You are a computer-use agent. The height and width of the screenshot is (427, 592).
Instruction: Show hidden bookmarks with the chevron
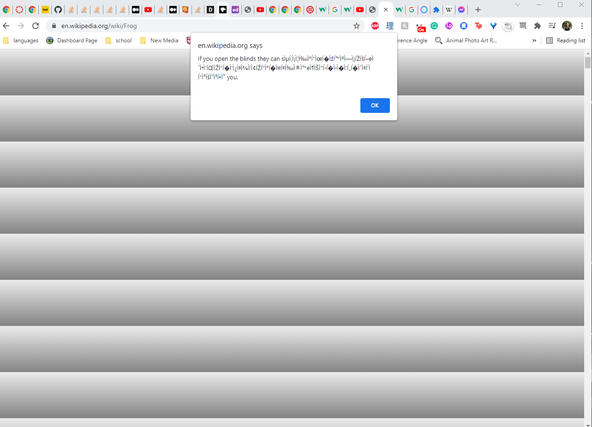[534, 40]
